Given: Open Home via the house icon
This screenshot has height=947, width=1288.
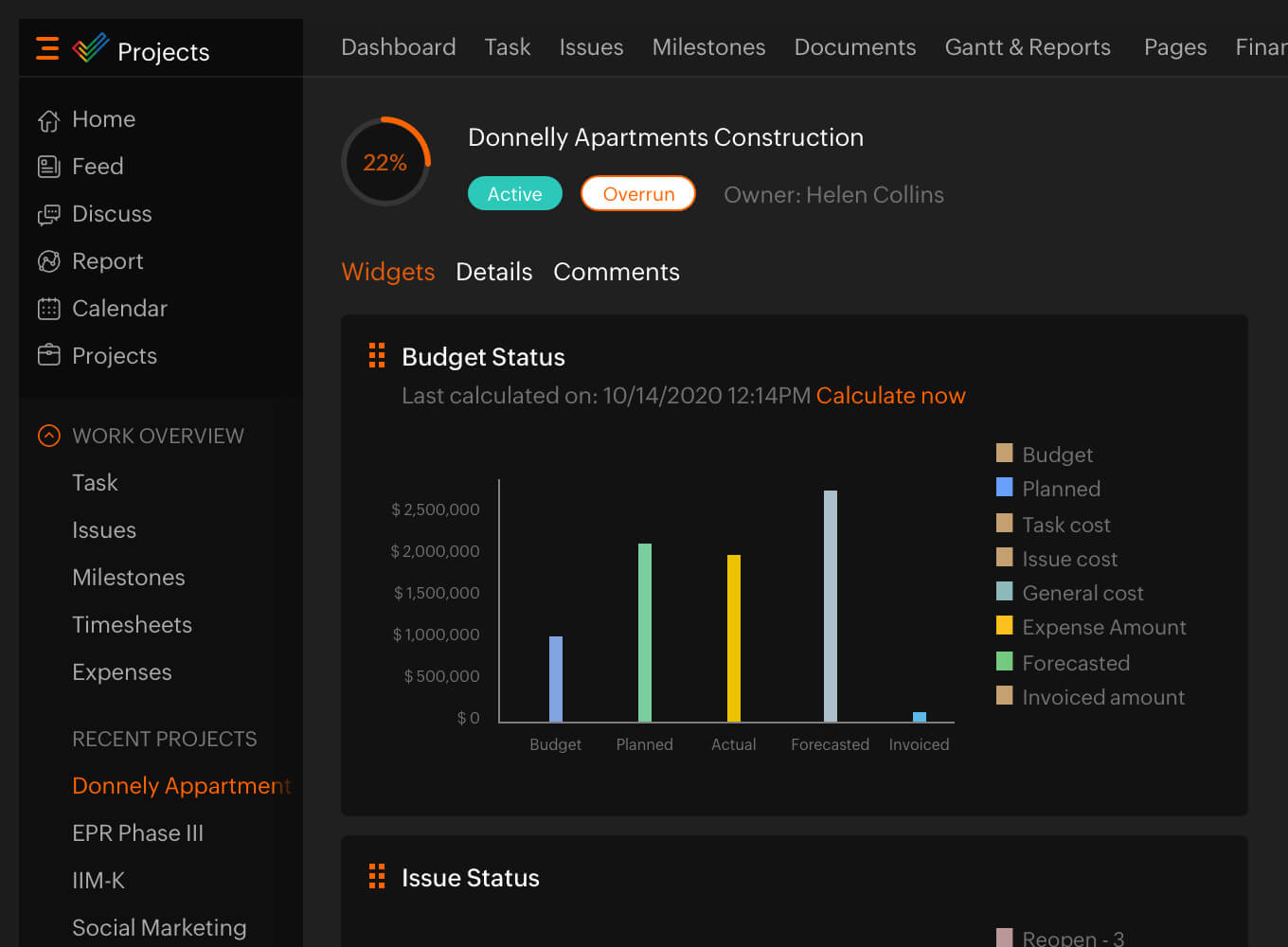Looking at the screenshot, I should [x=48, y=120].
